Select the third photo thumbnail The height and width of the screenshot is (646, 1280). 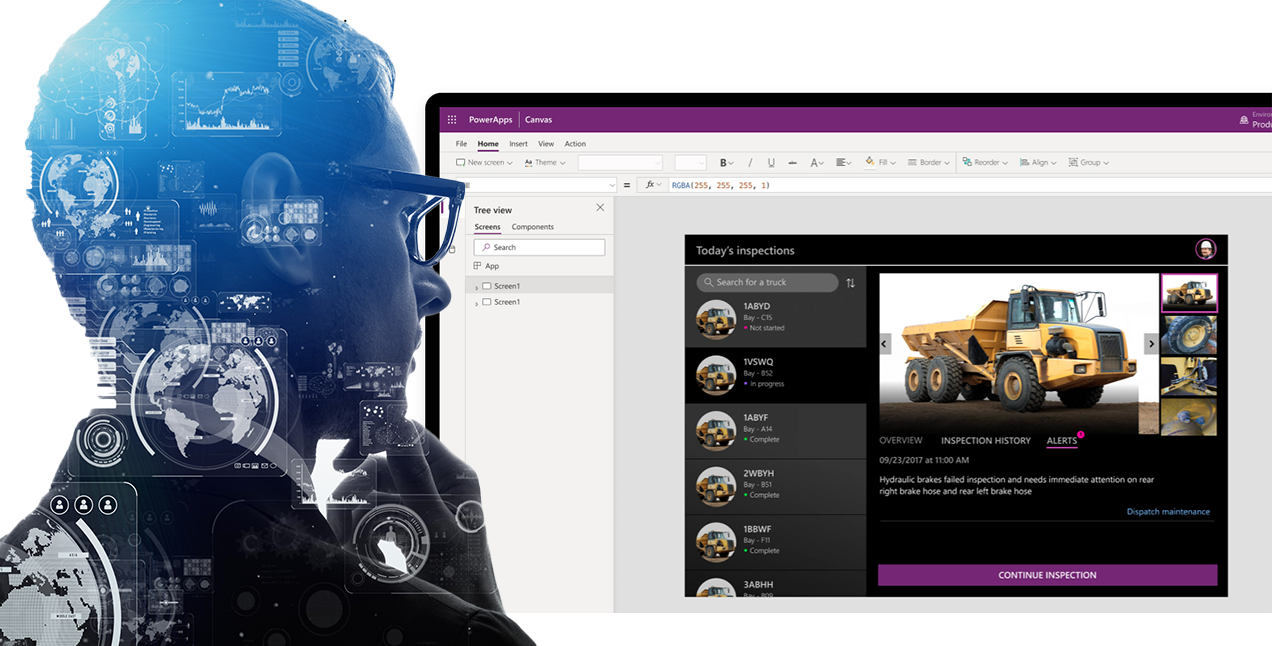point(1189,376)
